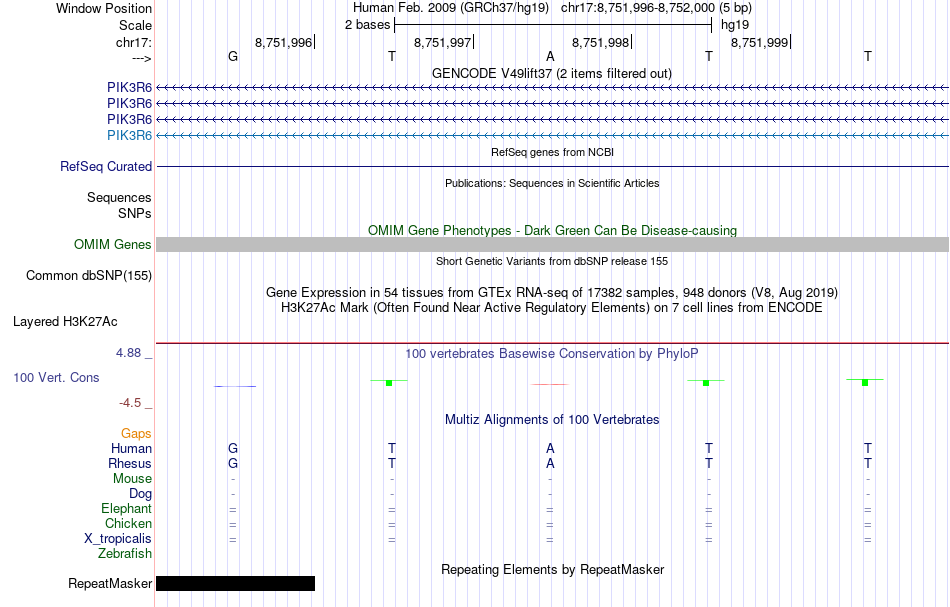Click the SNPs subtrack label
This screenshot has height=607, width=950.
(135, 213)
